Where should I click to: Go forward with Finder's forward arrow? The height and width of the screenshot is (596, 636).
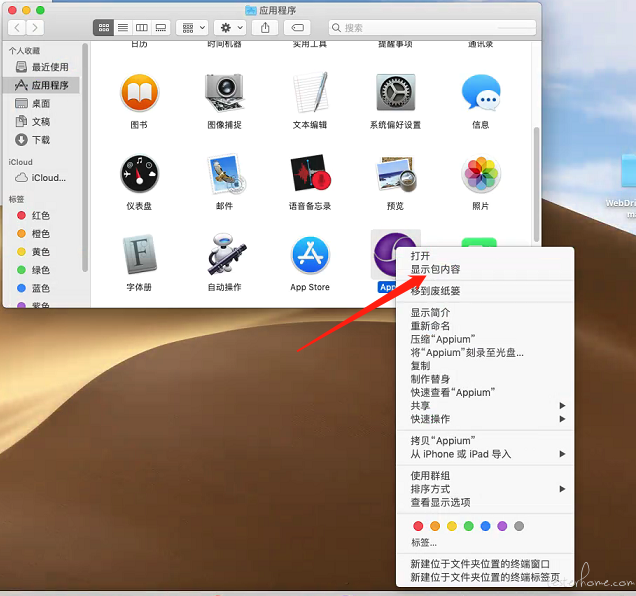(x=35, y=28)
